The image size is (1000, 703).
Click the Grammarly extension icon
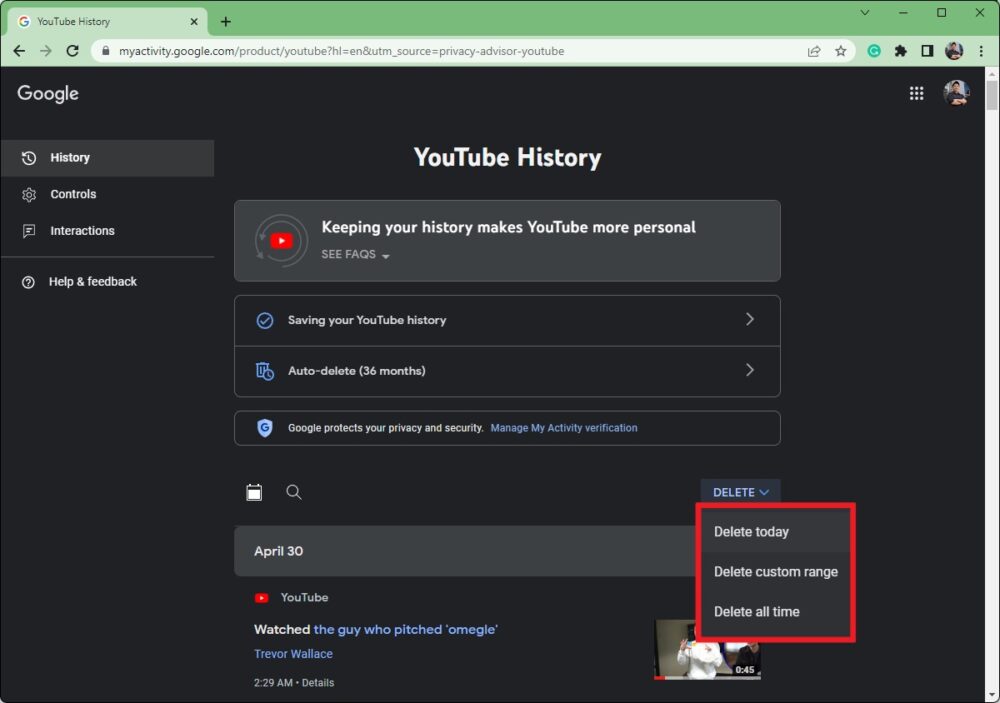coord(874,51)
